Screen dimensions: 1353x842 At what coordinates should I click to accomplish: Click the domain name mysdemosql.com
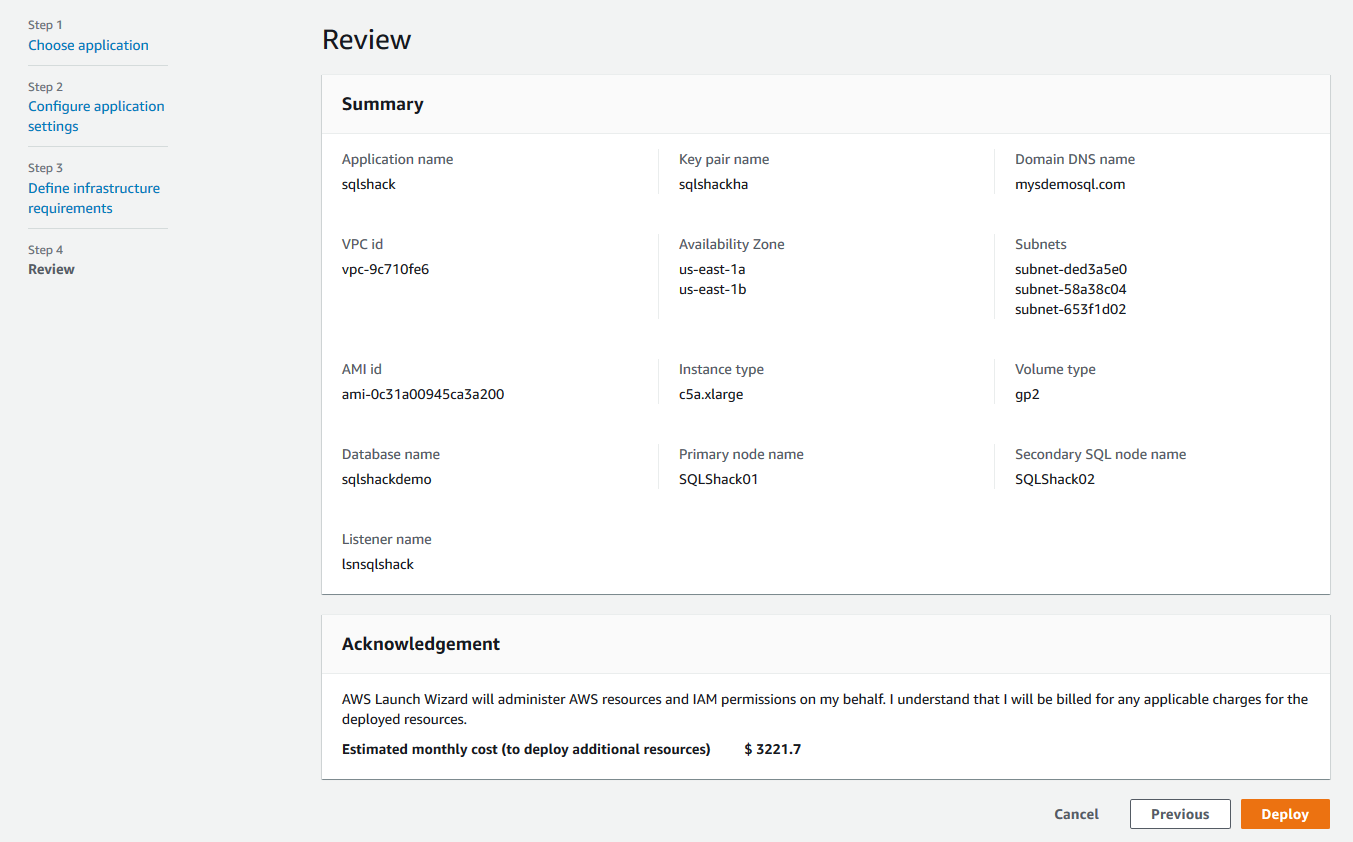point(1069,184)
